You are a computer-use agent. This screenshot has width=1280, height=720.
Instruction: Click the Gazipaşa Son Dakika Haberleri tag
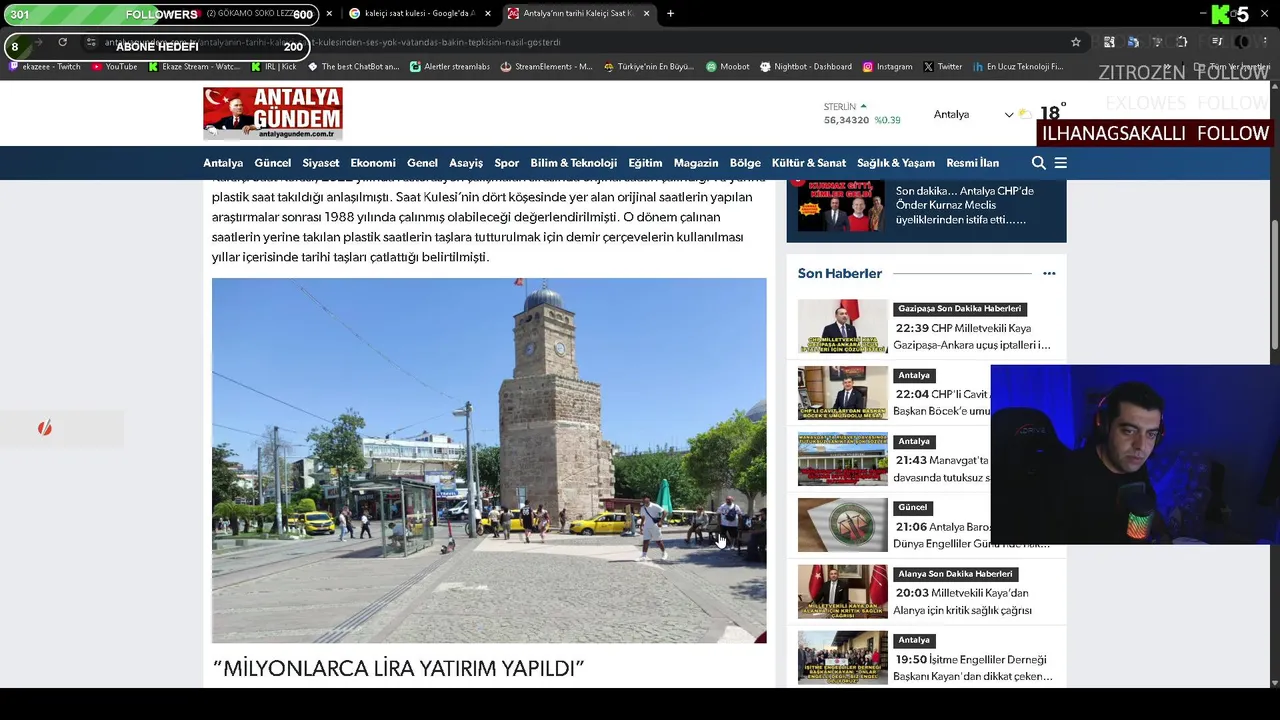960,309
